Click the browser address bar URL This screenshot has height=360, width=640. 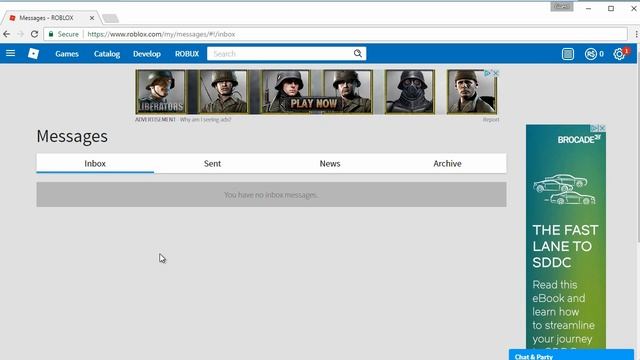[161, 34]
